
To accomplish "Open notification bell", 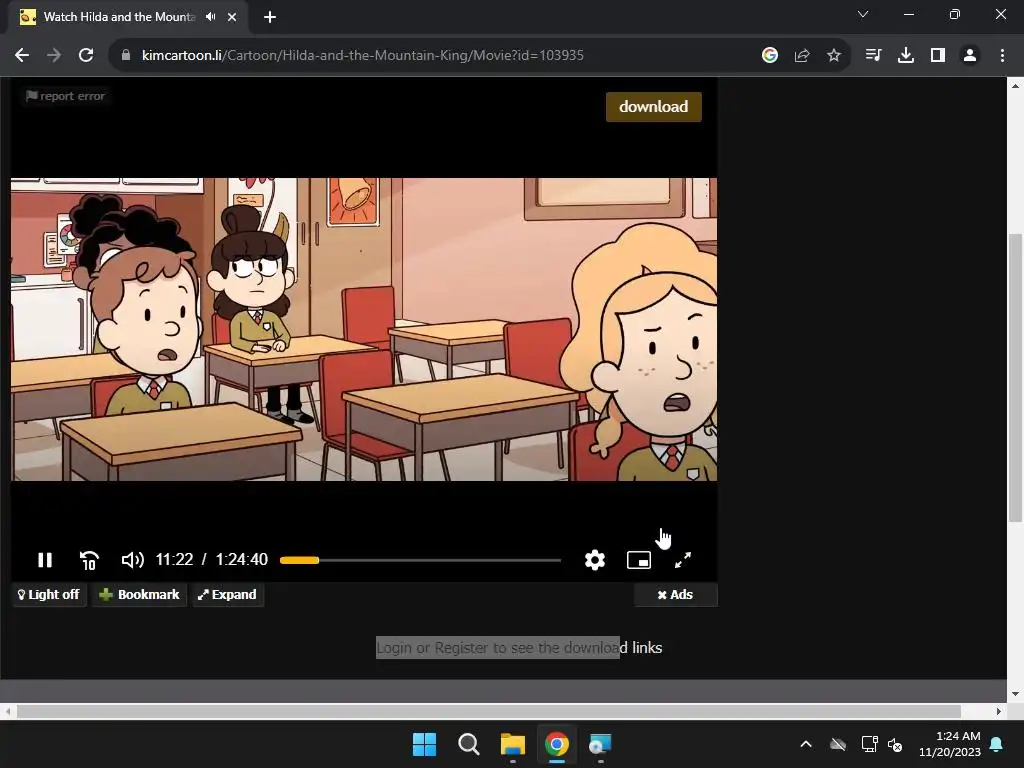I will pyautogui.click(x=997, y=744).
